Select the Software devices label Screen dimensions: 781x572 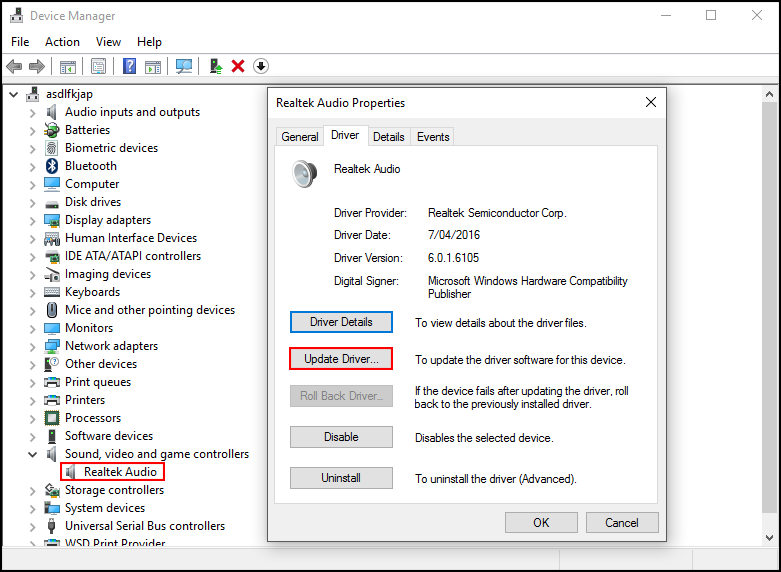(109, 436)
